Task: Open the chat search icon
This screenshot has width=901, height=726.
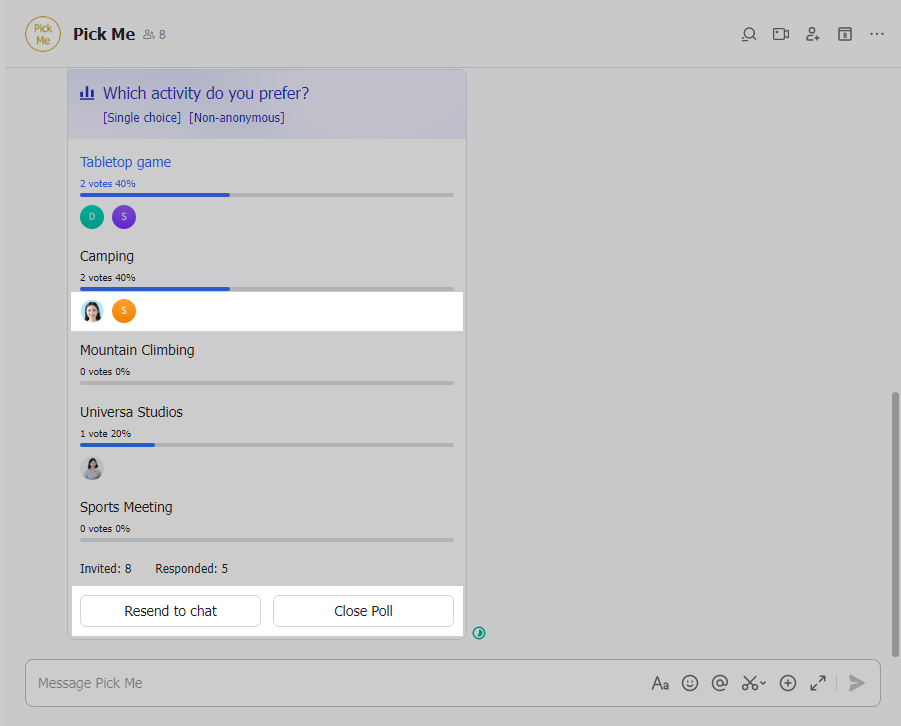Action: [x=748, y=33]
